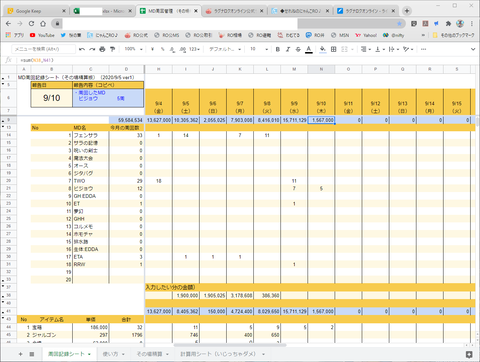Open the text color picker
The width and height of the screenshot is (480, 362).
coord(309,49)
